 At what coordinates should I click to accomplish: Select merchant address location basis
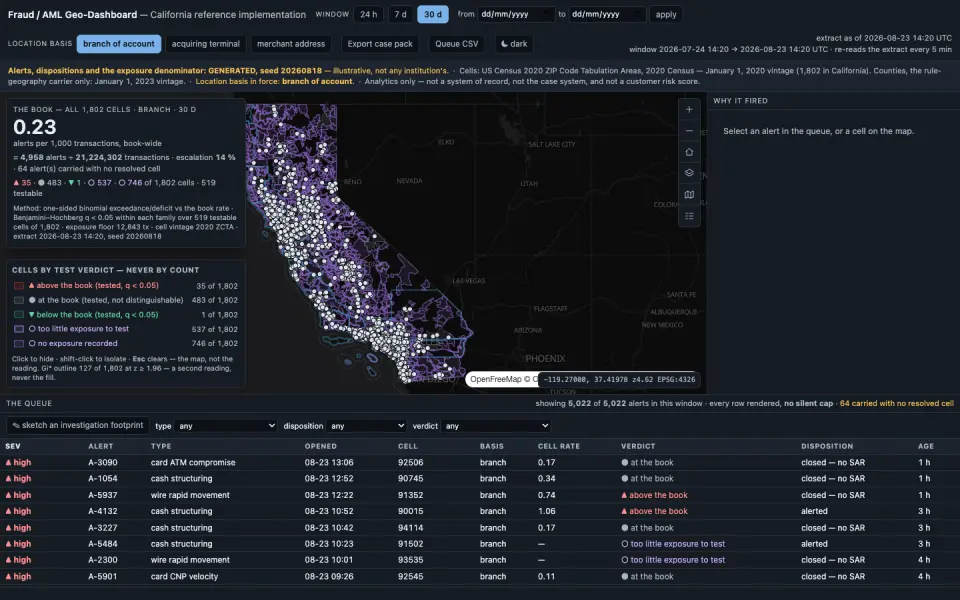[x=291, y=44]
